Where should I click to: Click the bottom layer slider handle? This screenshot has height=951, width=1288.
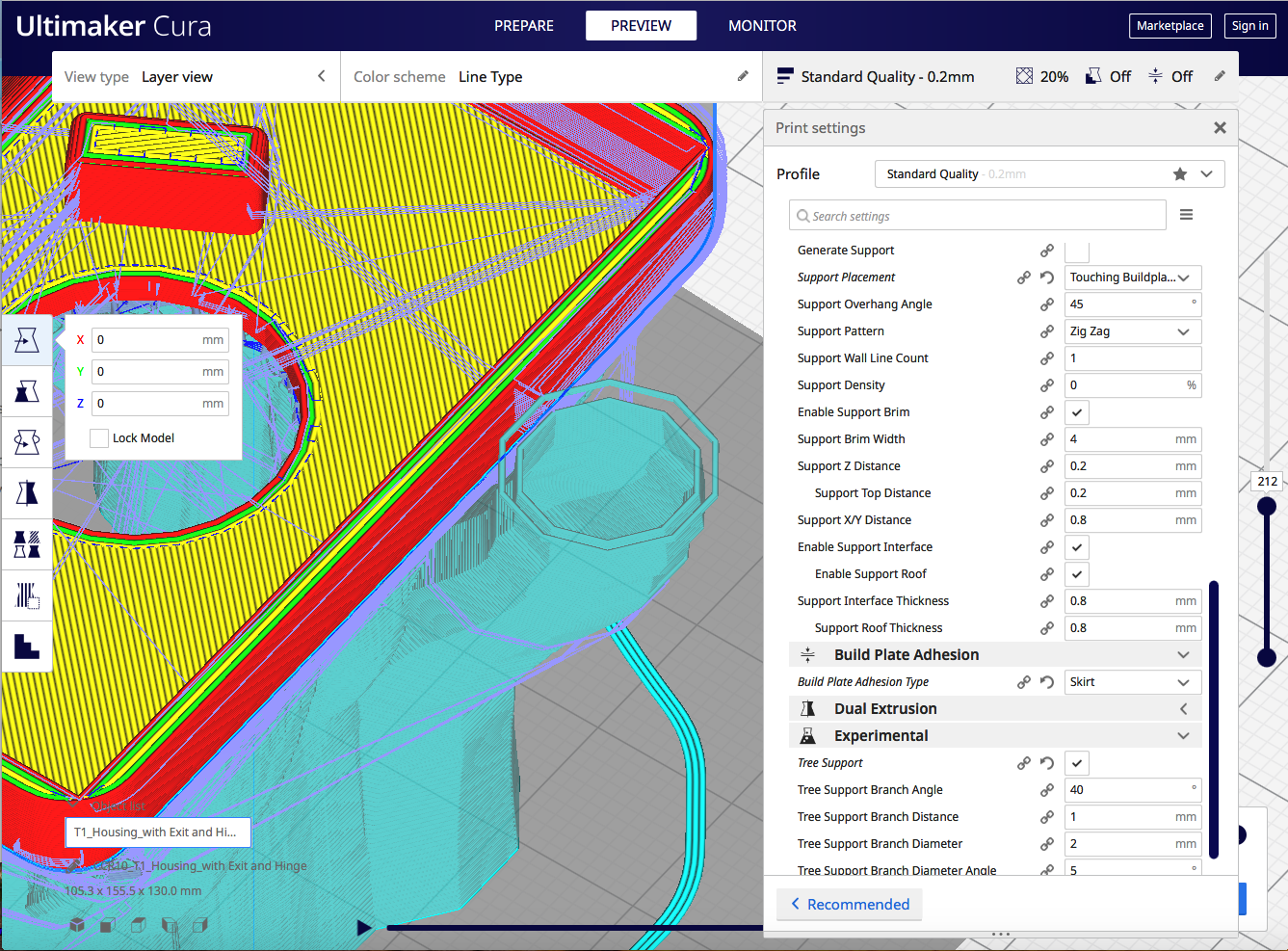point(1267,657)
